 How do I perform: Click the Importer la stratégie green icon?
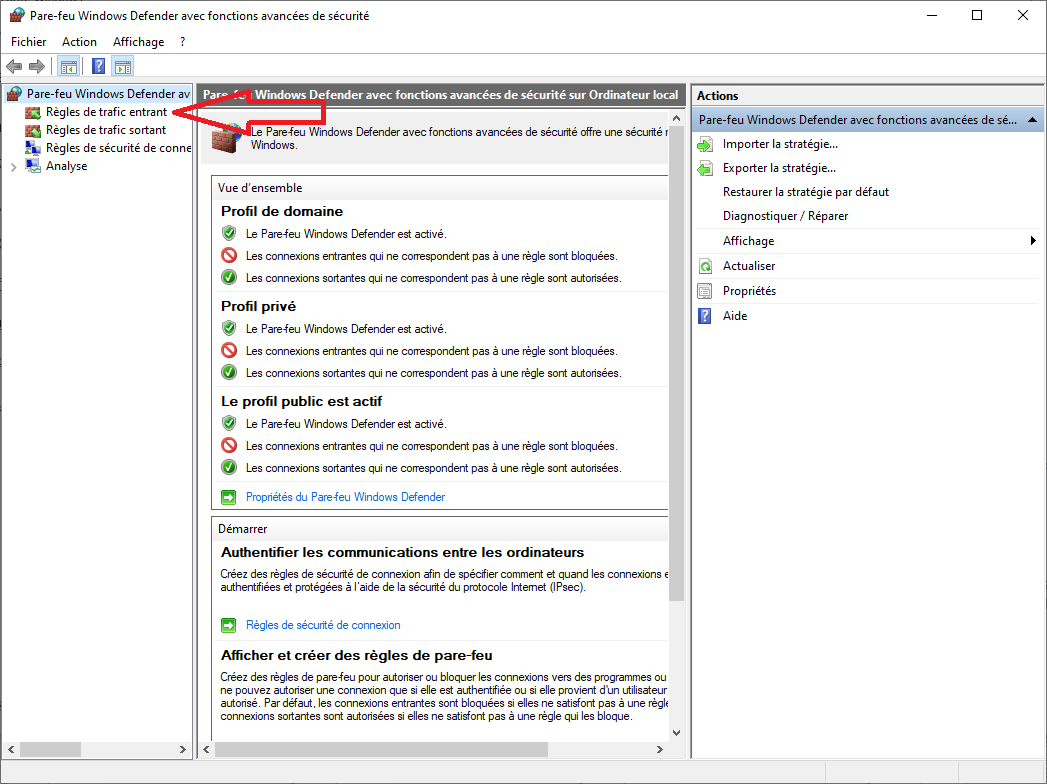pyautogui.click(x=705, y=144)
